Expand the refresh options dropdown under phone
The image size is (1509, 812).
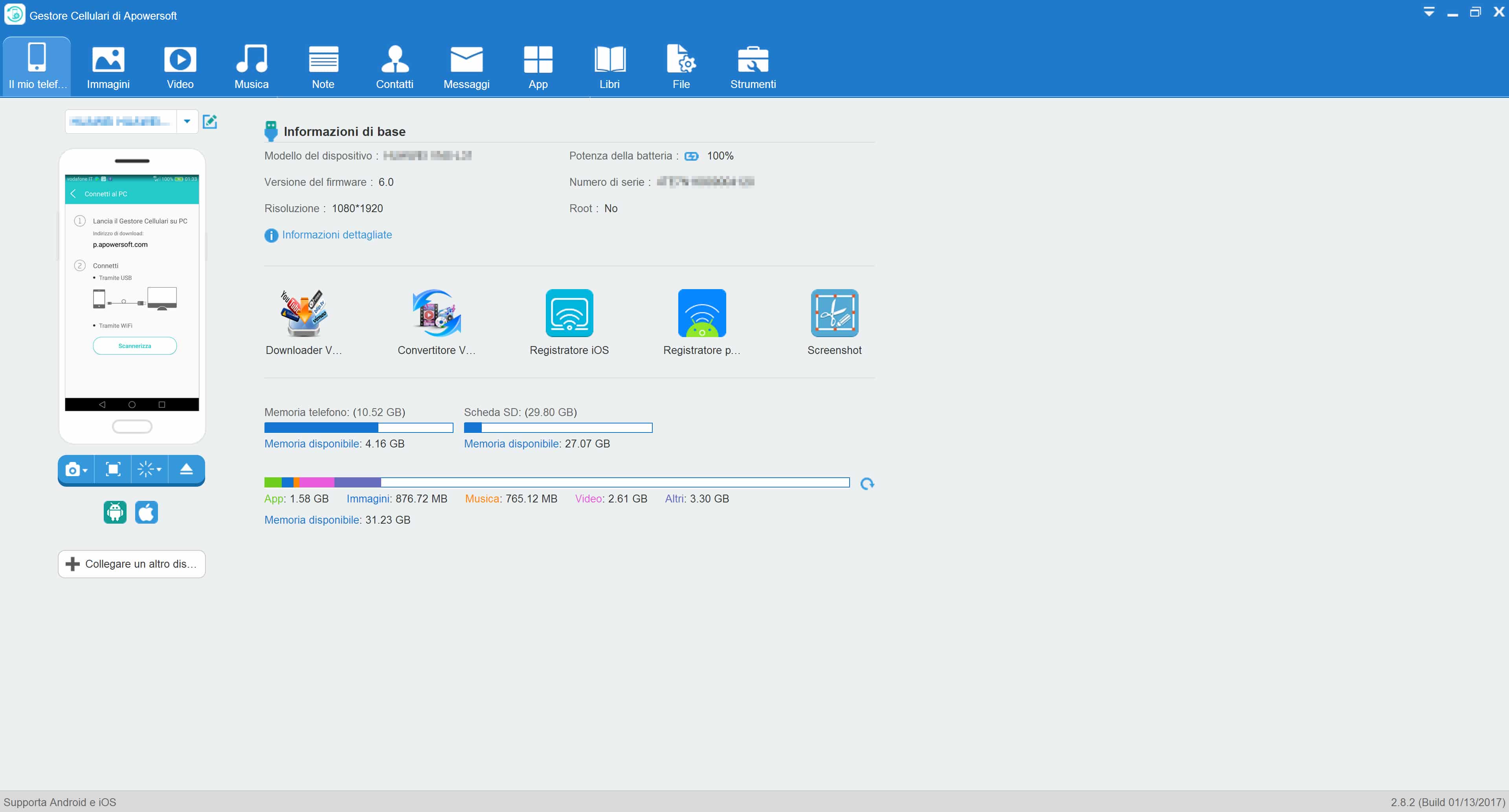coord(149,469)
